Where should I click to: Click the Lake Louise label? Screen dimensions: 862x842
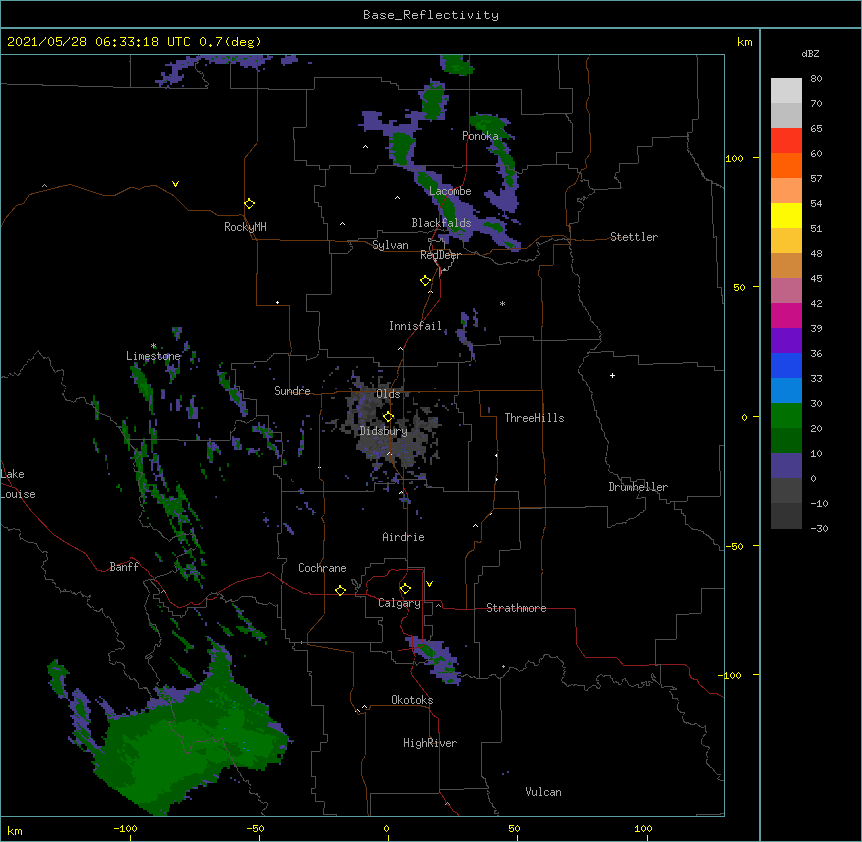coord(16,484)
